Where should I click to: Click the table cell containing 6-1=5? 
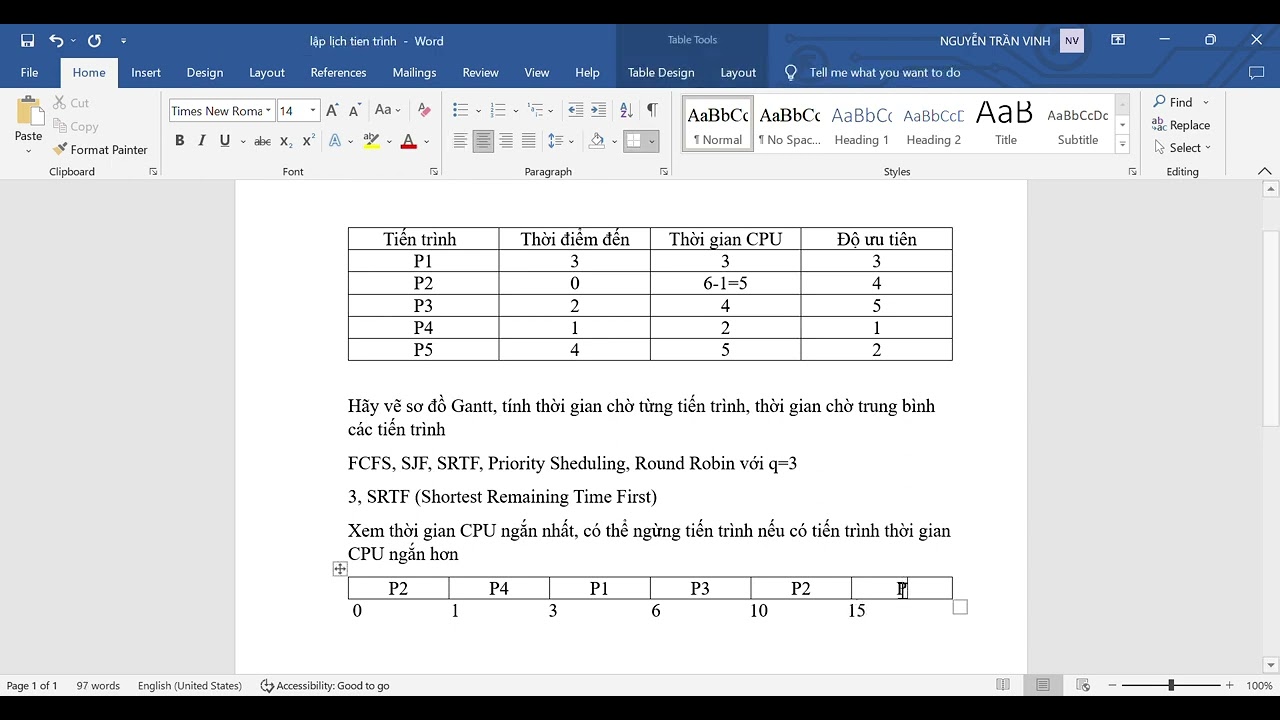coord(725,283)
